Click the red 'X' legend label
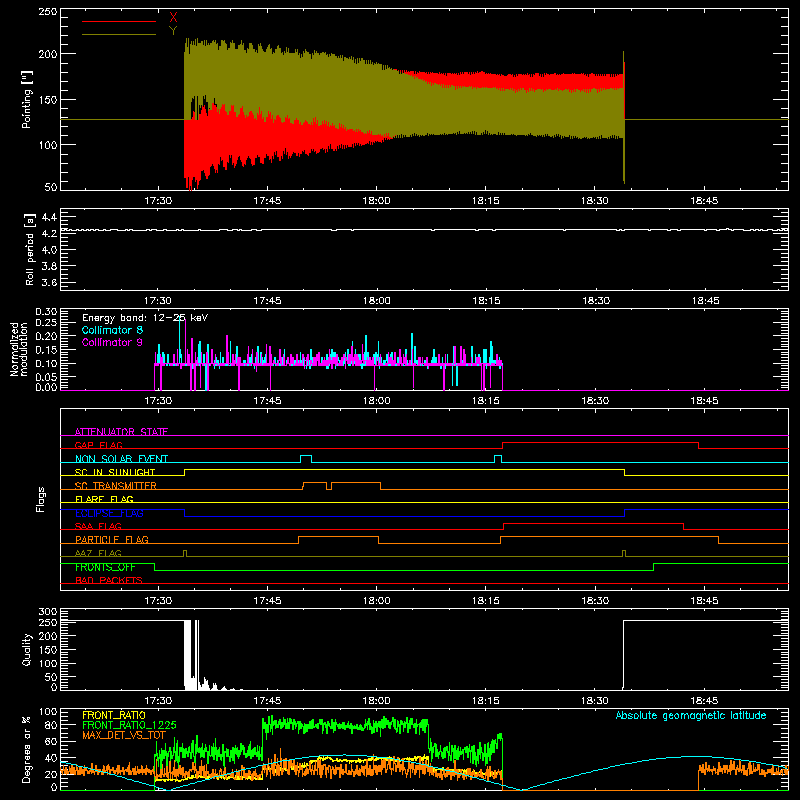The width and height of the screenshot is (800, 800). tap(173, 17)
